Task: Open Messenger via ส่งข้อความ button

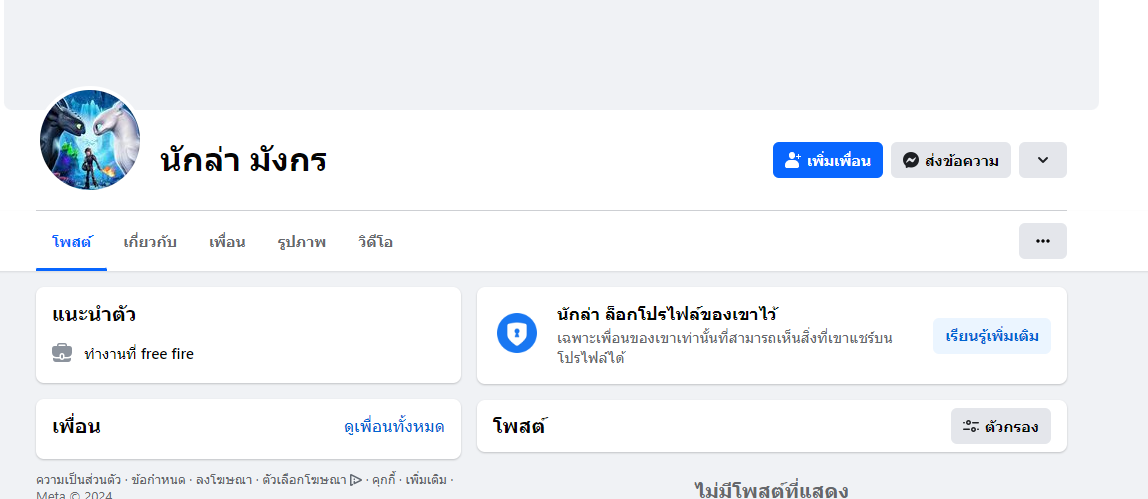Action: [x=950, y=160]
